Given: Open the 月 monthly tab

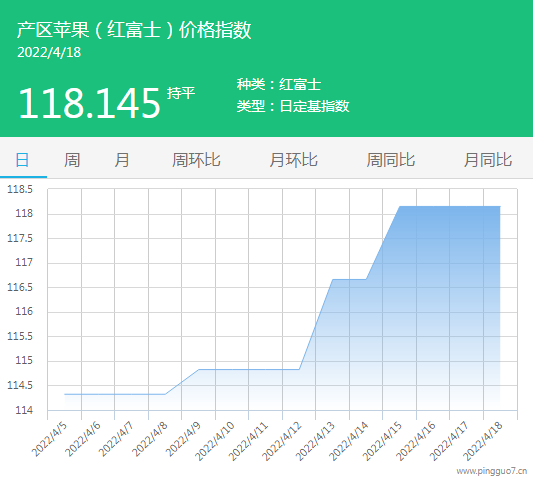Looking at the screenshot, I should click(x=122, y=160).
